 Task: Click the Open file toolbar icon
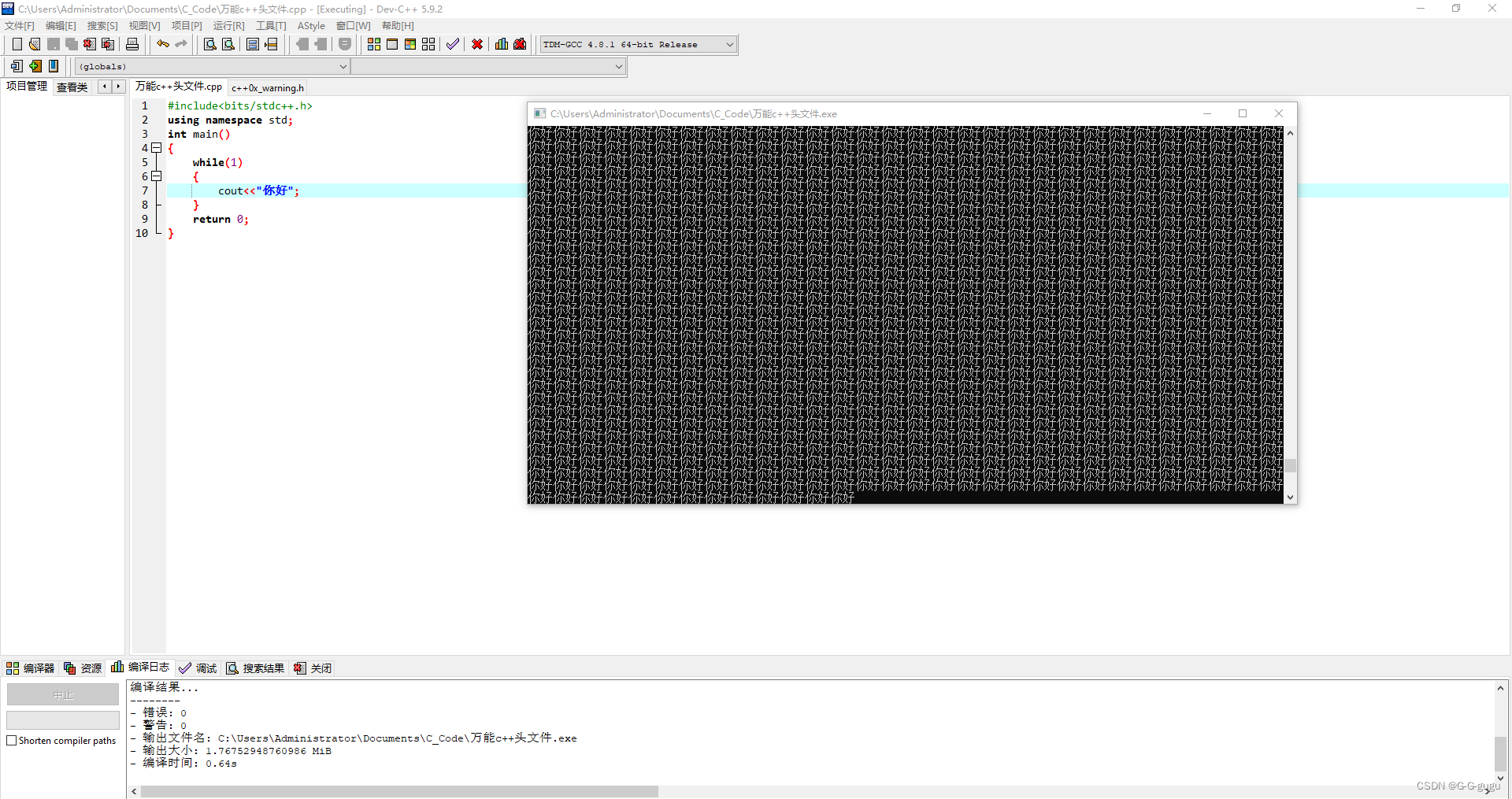(35, 44)
